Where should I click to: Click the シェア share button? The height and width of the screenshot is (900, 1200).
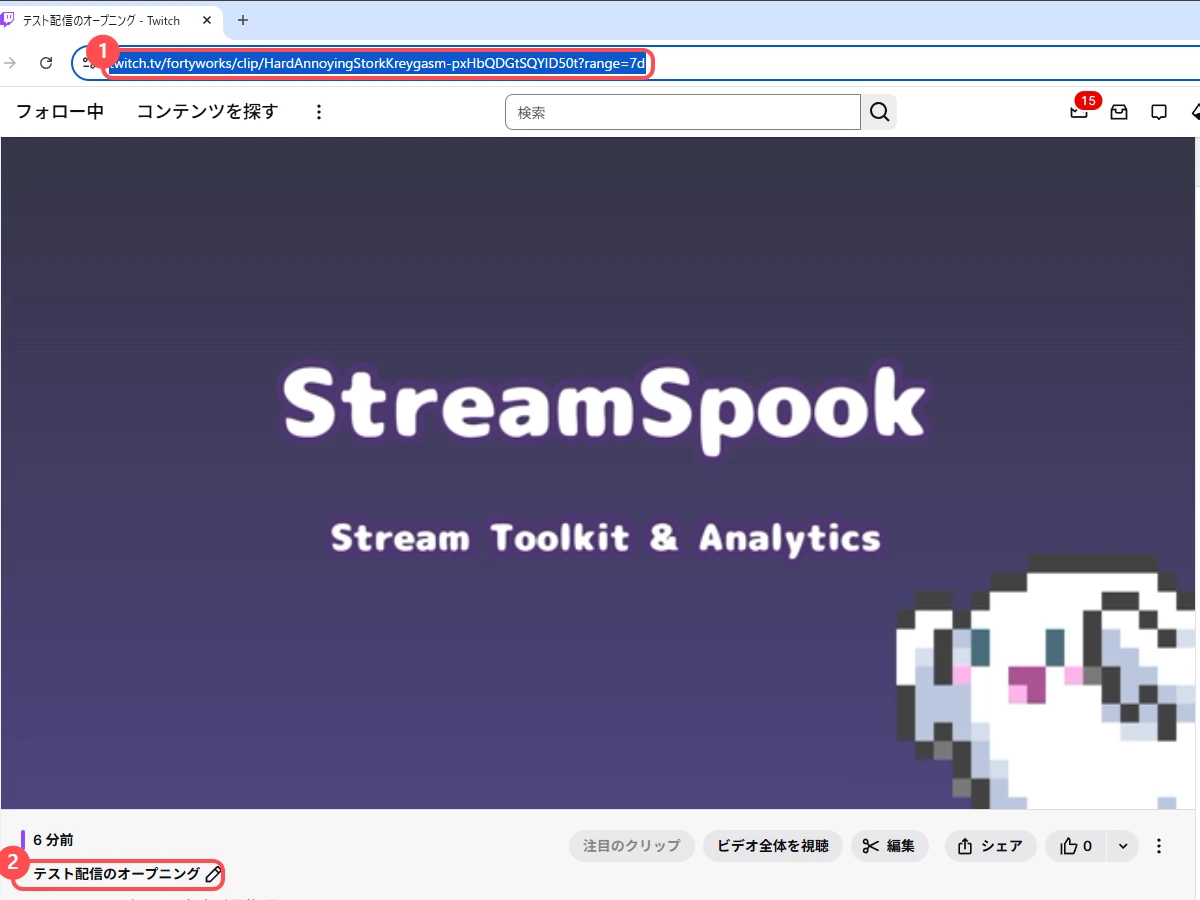(x=991, y=846)
